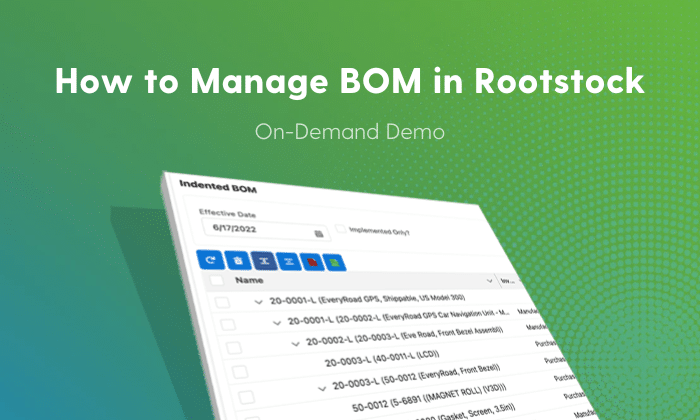
Task: Select the checkbox for the 50-0012 EveryRoad Front Bezel row
Action: click(246, 397)
